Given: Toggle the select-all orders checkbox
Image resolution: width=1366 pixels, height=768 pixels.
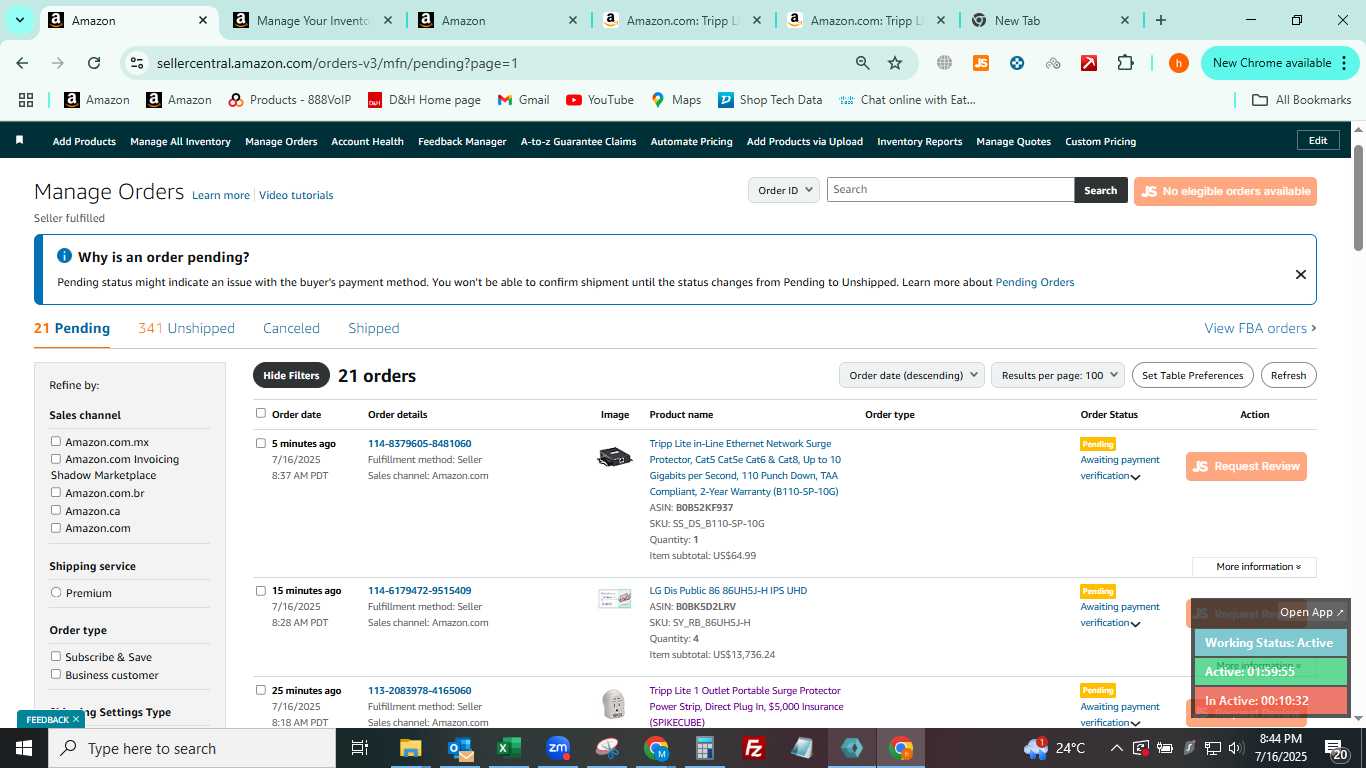Looking at the screenshot, I should 261,413.
